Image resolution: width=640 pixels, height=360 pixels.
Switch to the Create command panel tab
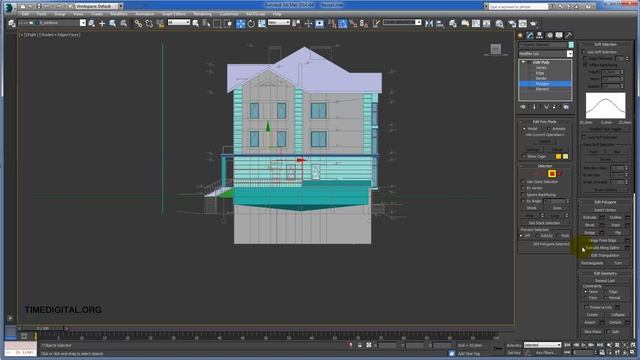(x=520, y=36)
